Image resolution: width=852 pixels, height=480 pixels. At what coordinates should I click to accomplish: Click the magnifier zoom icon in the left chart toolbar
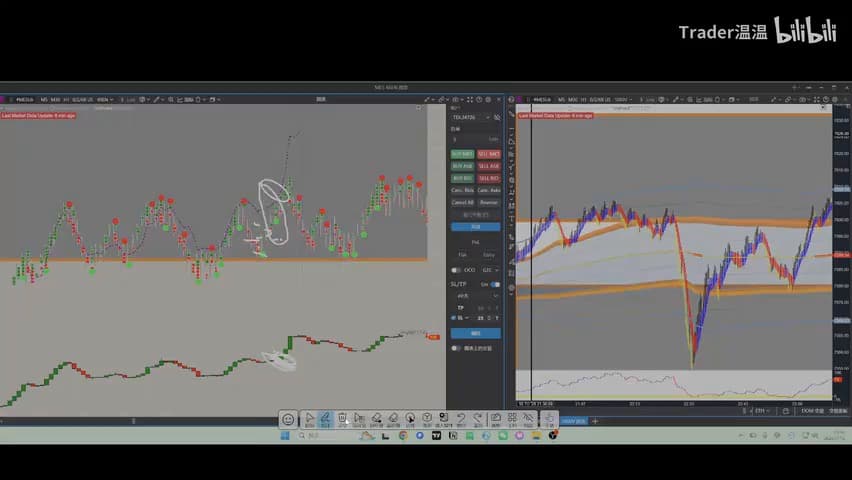(x=171, y=99)
